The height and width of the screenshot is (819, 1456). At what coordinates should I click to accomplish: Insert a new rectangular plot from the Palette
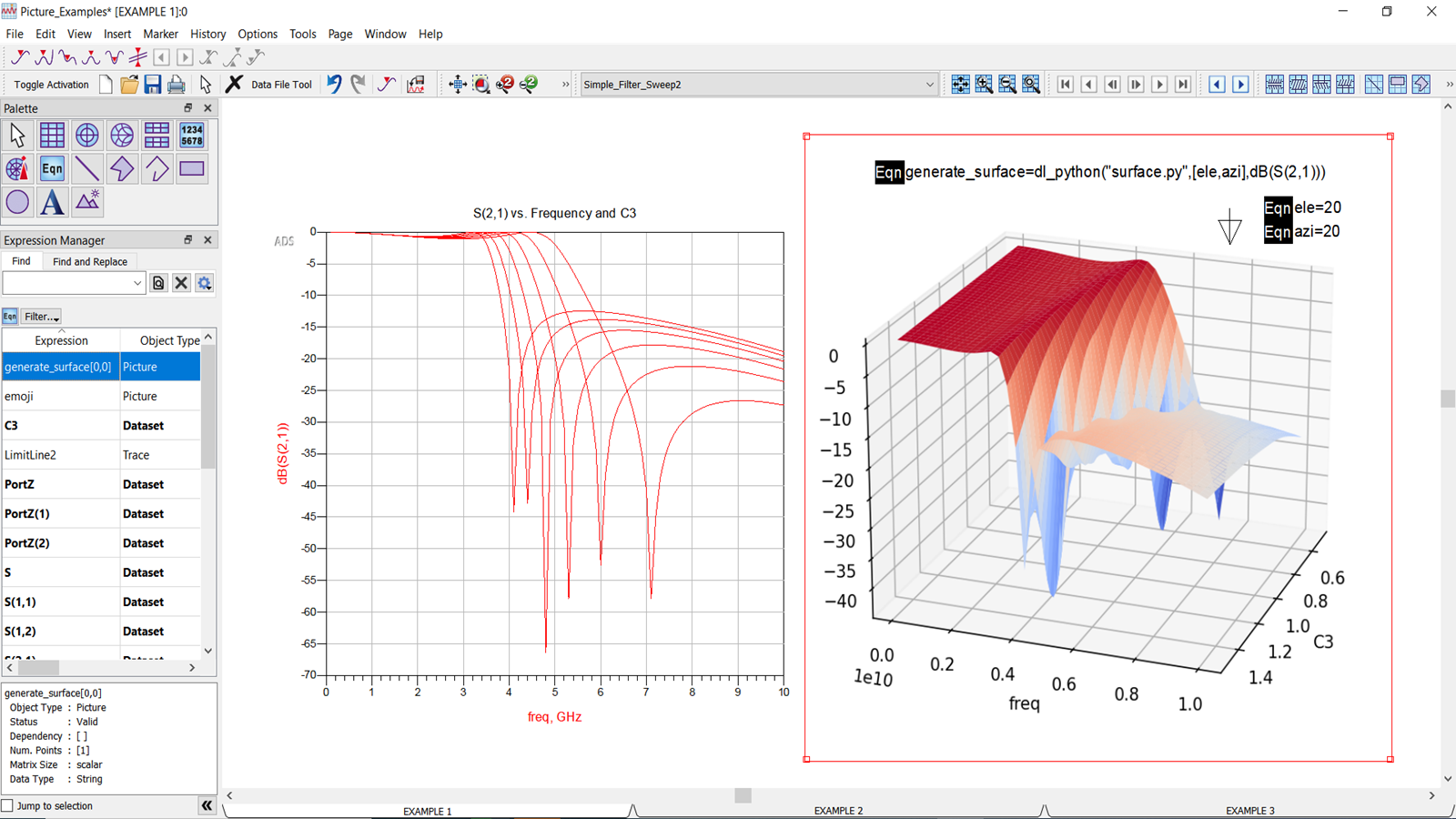[52, 135]
